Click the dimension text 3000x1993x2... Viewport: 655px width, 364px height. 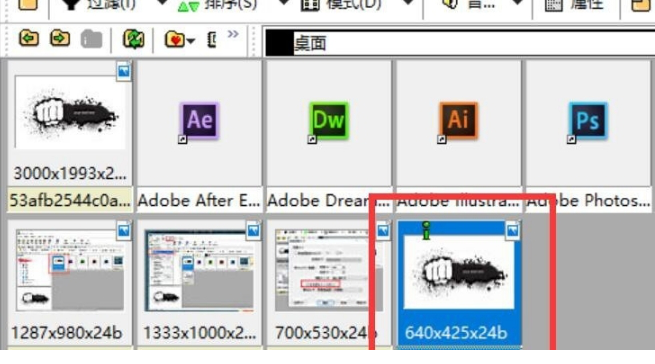(x=70, y=173)
